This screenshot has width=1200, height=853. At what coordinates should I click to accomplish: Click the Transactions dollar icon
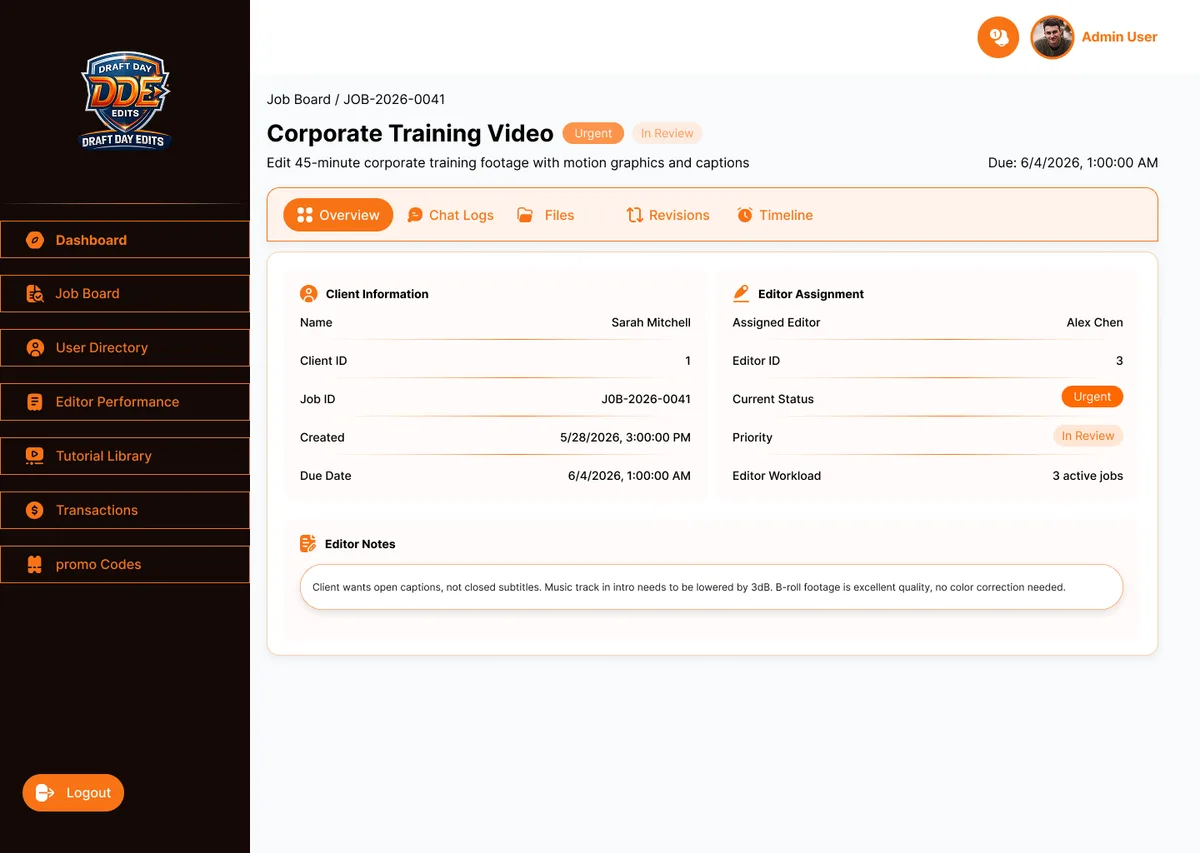pyautogui.click(x=35, y=510)
